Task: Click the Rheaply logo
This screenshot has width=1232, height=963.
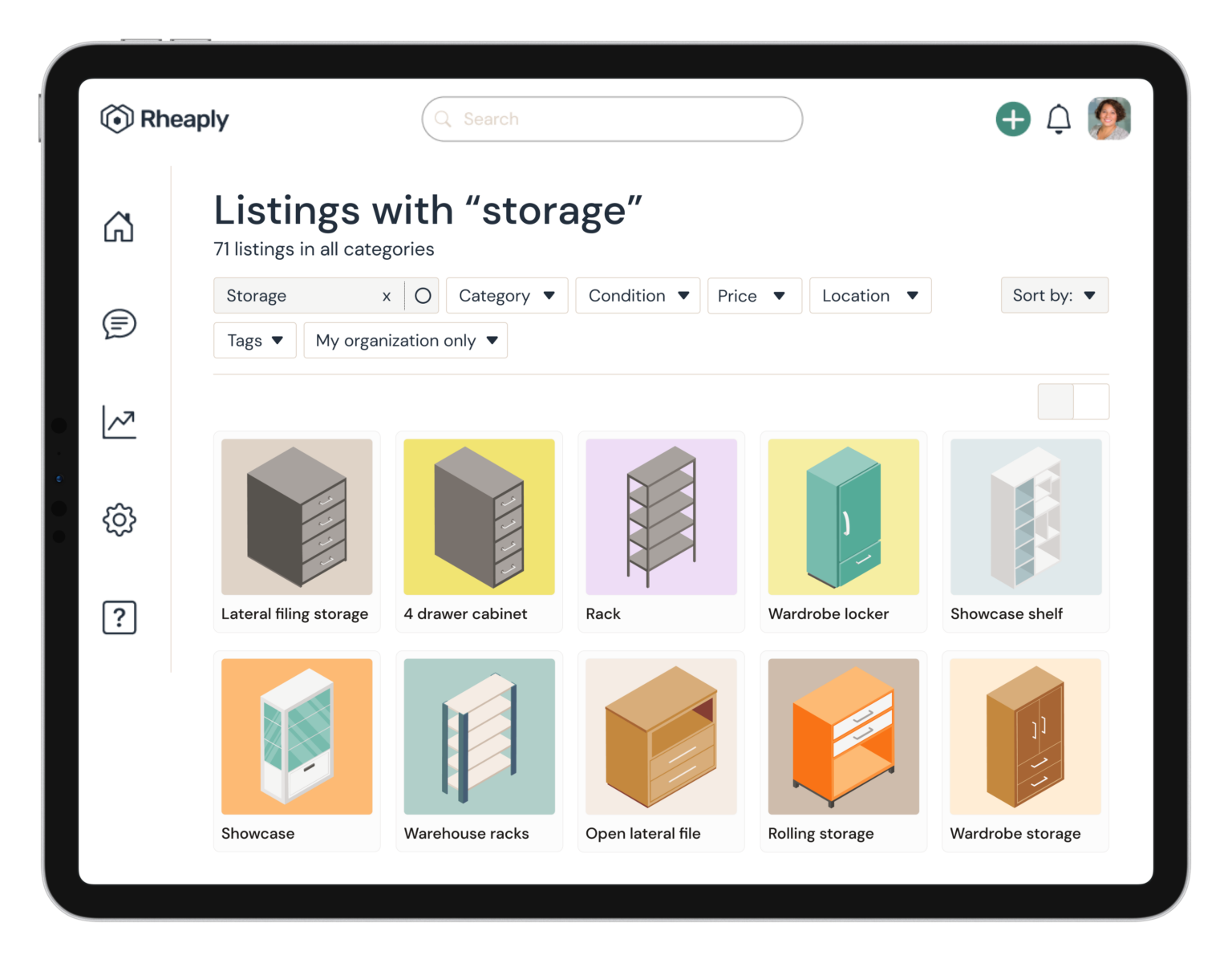Action: 164,119
